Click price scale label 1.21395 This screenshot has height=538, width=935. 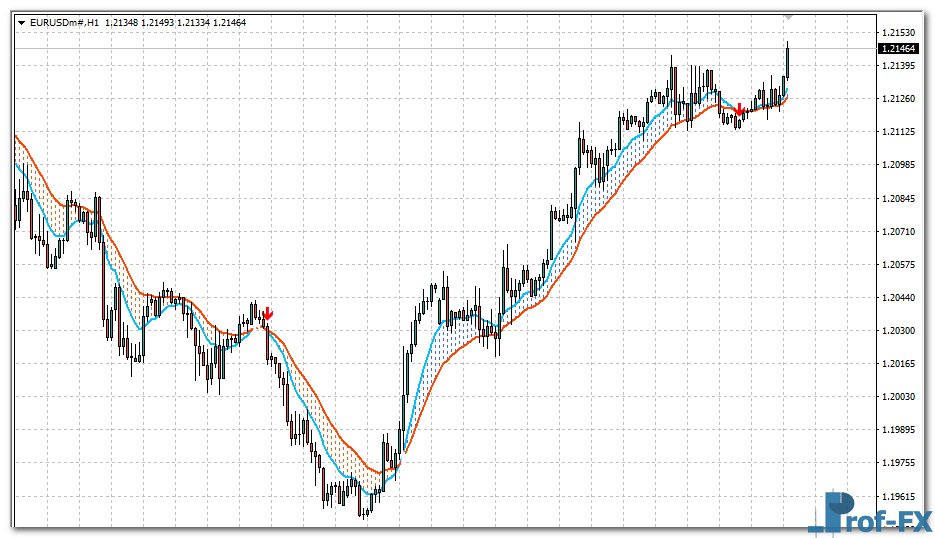point(899,66)
